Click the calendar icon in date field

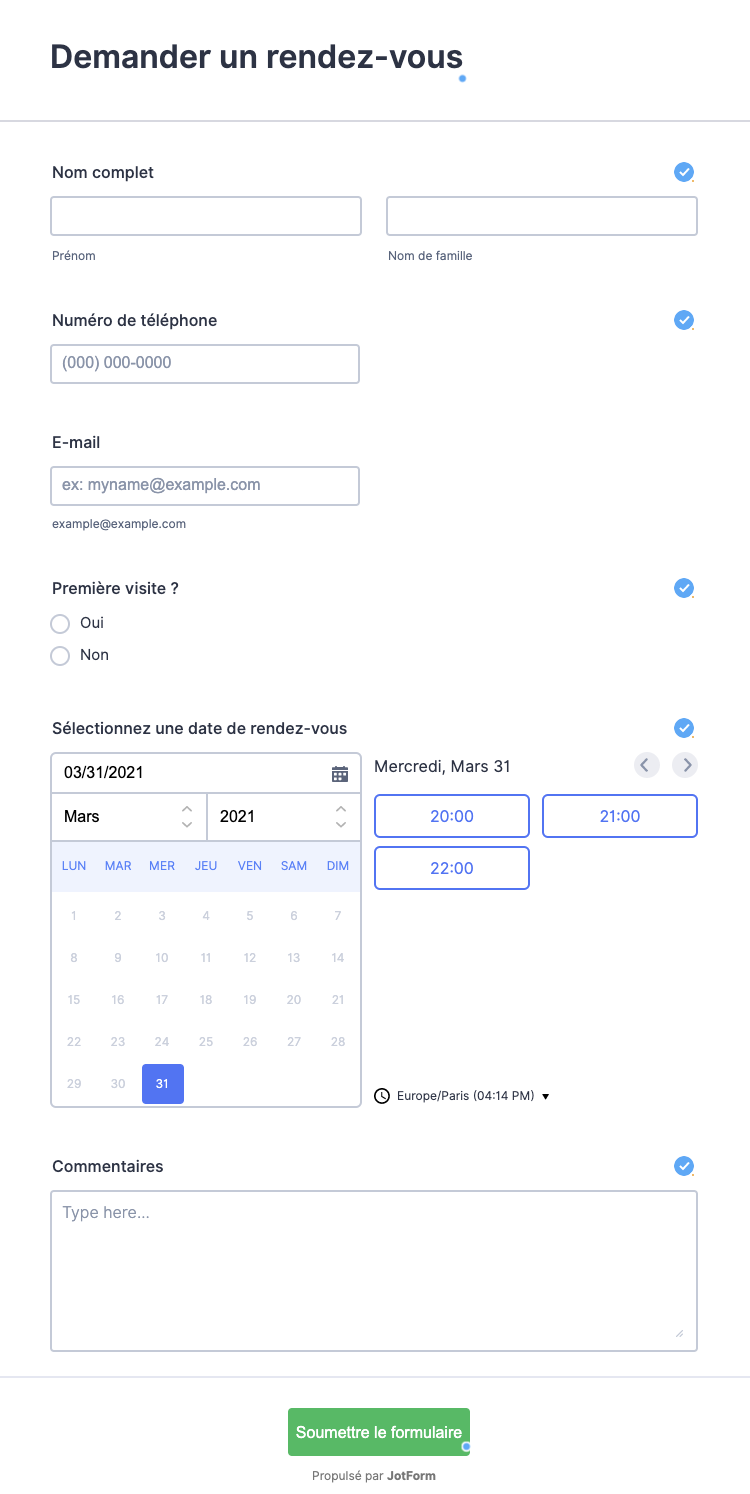(x=340, y=773)
